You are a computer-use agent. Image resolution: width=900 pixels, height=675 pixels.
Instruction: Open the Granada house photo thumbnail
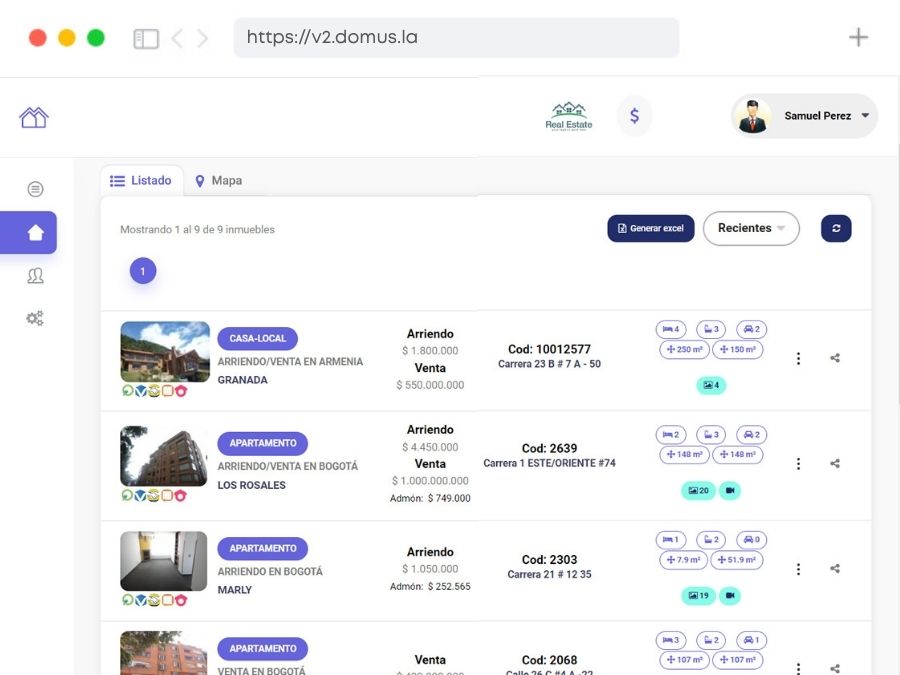tap(165, 352)
